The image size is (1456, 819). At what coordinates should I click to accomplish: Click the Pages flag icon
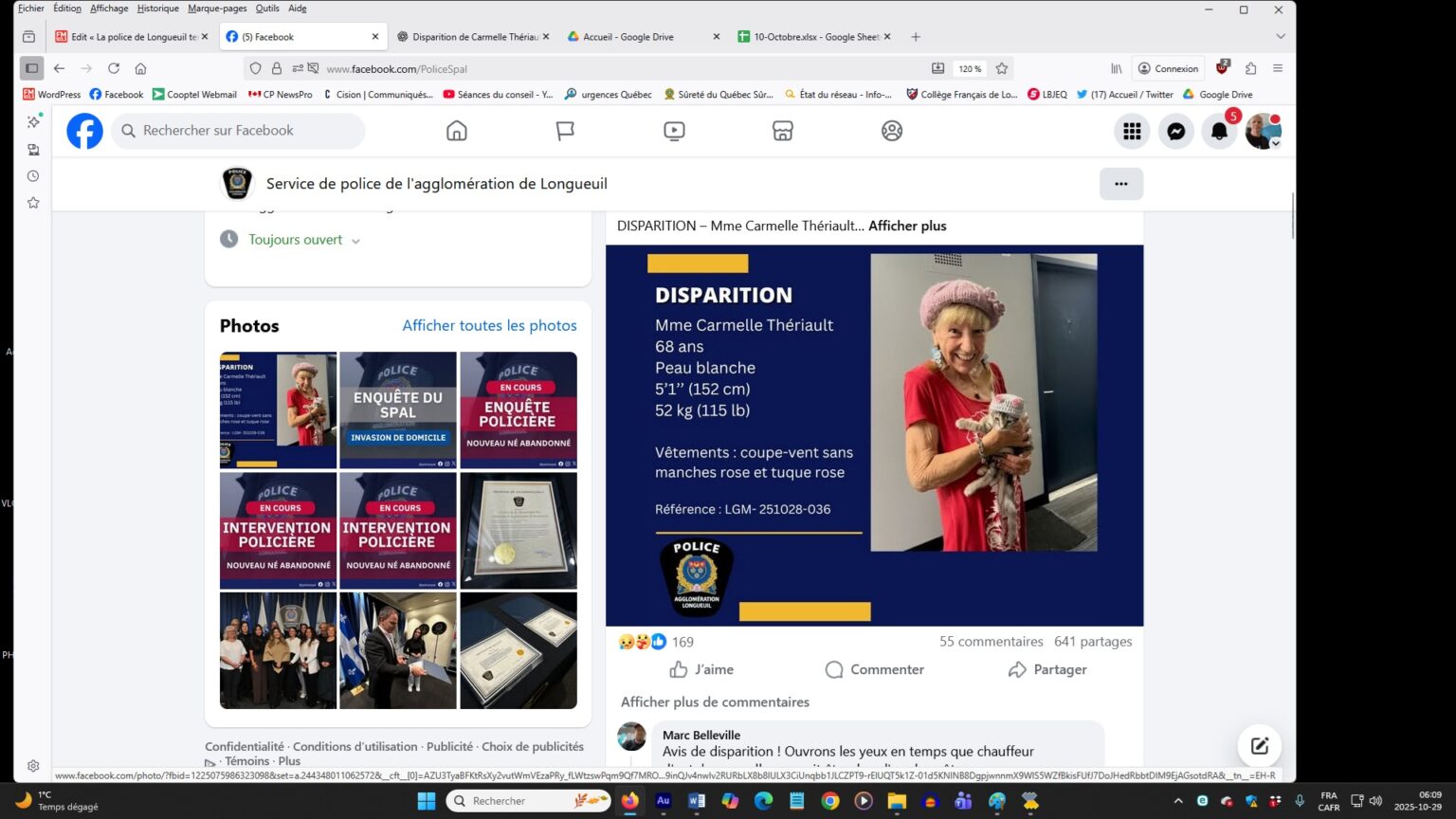click(565, 131)
